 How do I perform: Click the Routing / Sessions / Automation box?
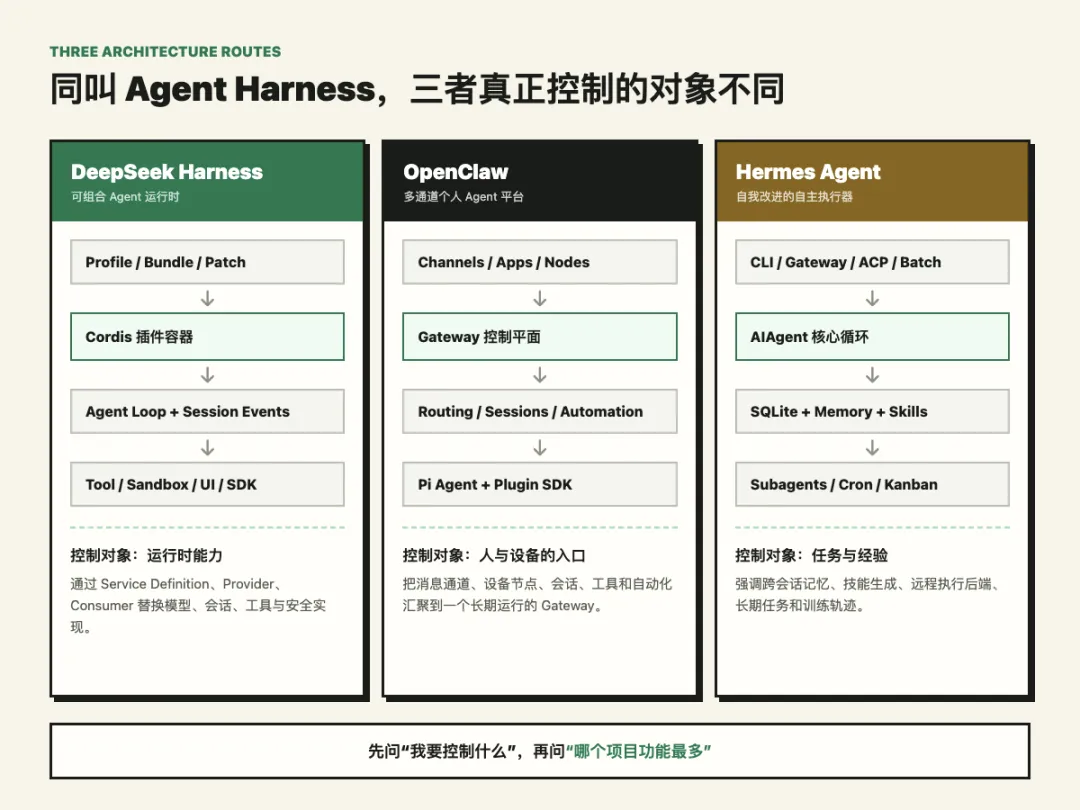[540, 411]
